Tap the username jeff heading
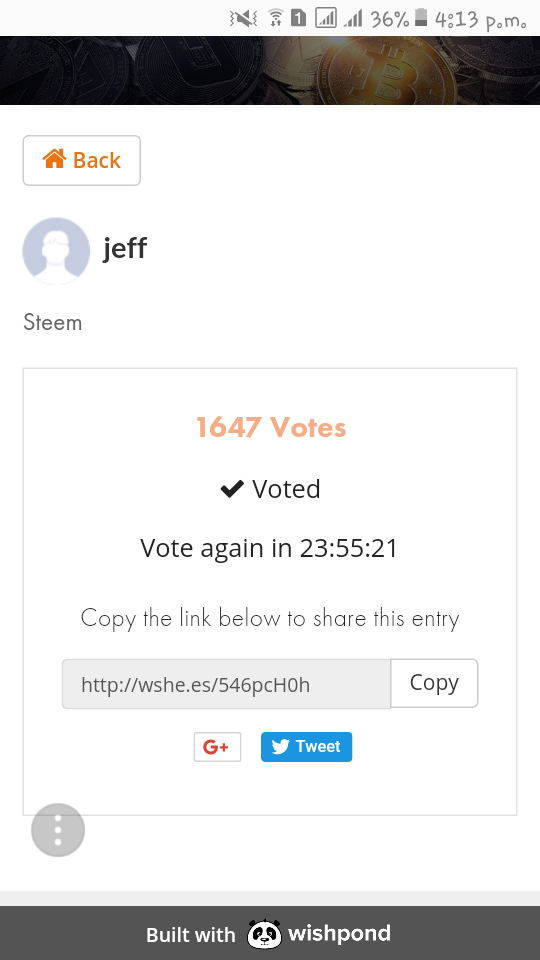 point(125,248)
